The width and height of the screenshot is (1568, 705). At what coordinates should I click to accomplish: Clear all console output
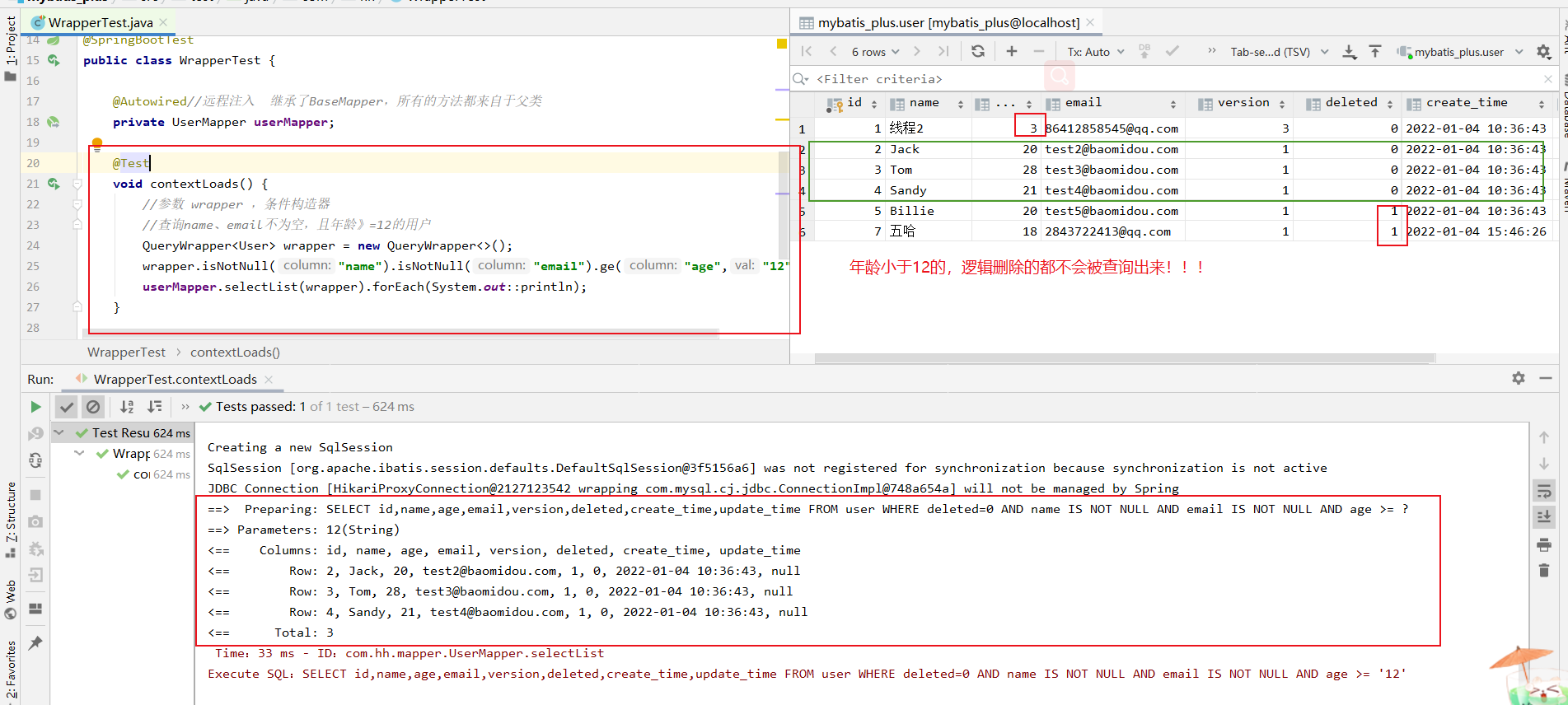point(1544,571)
